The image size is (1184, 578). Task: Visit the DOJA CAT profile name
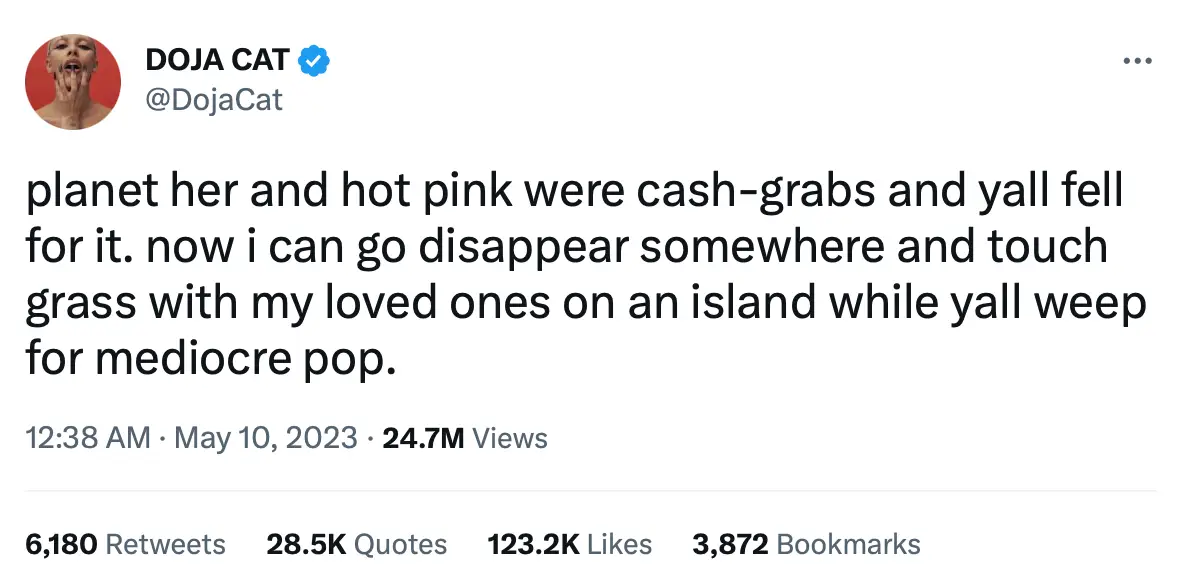(216, 60)
